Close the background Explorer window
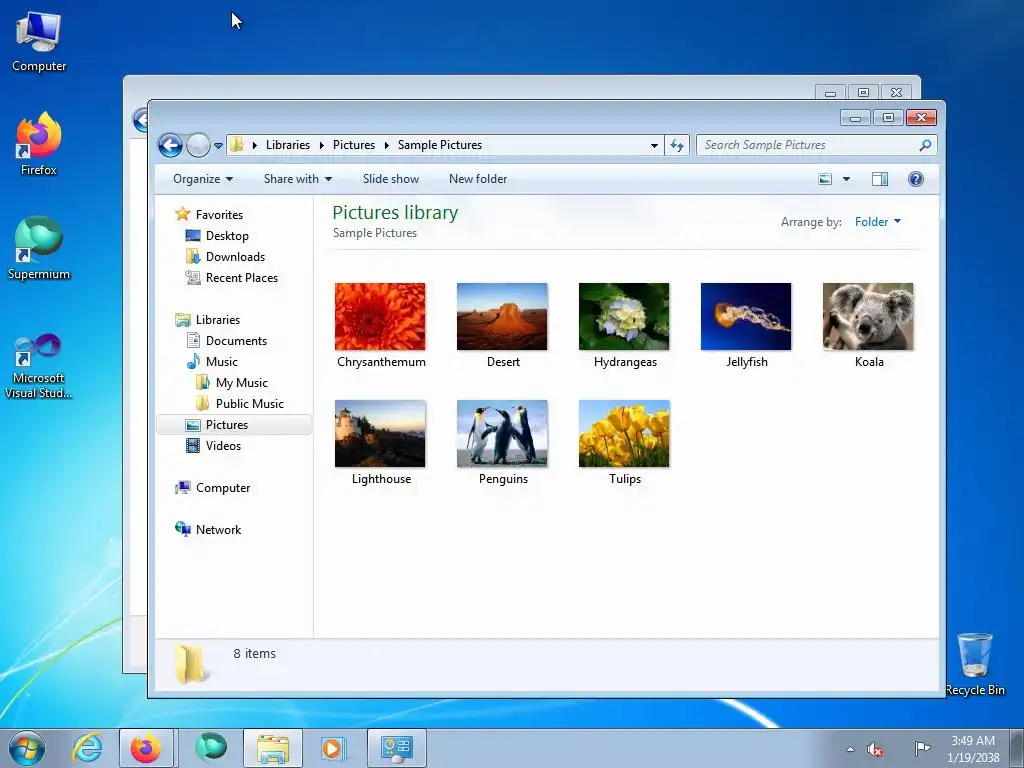1024x768 pixels. [897, 93]
